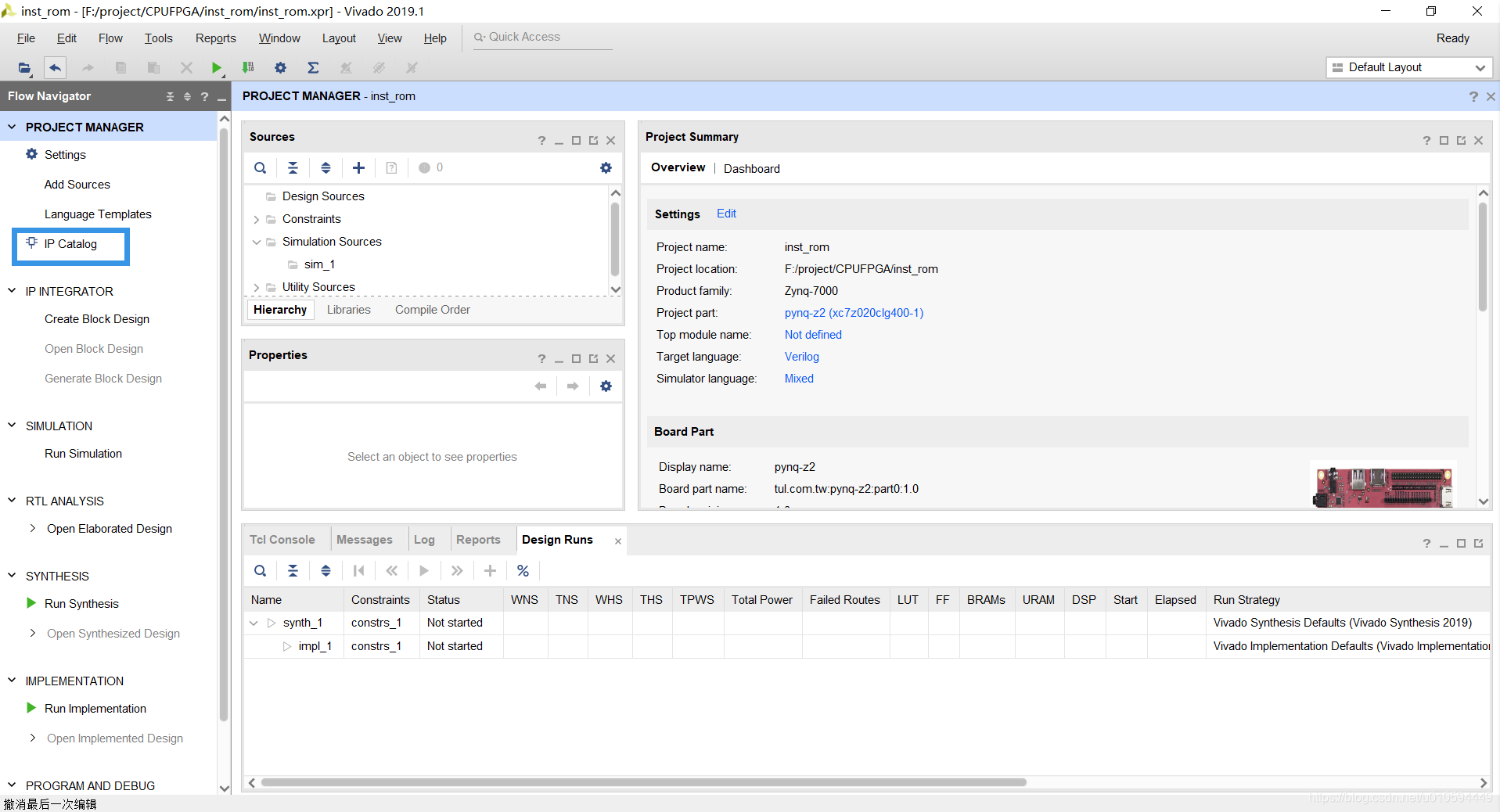Screen dimensions: 1500x812
Task: Click Run Implementation
Action: pos(95,709)
